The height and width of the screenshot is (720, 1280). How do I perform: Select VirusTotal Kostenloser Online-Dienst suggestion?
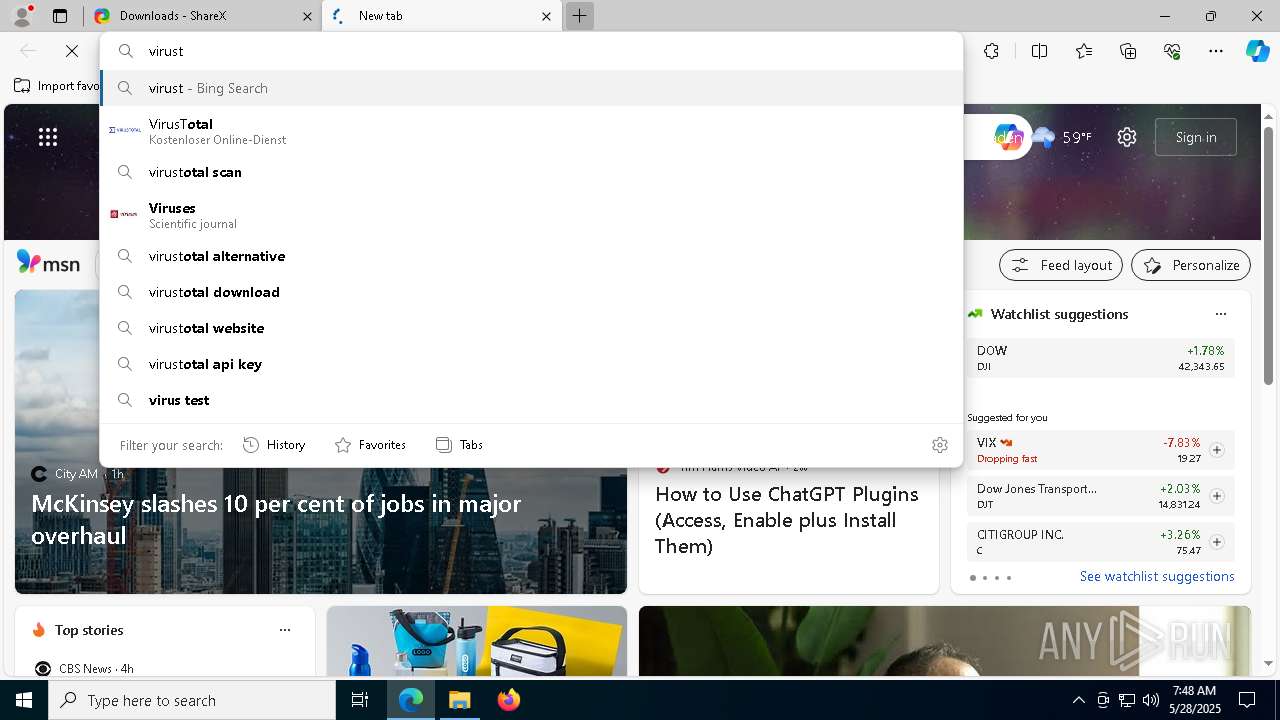coord(531,131)
